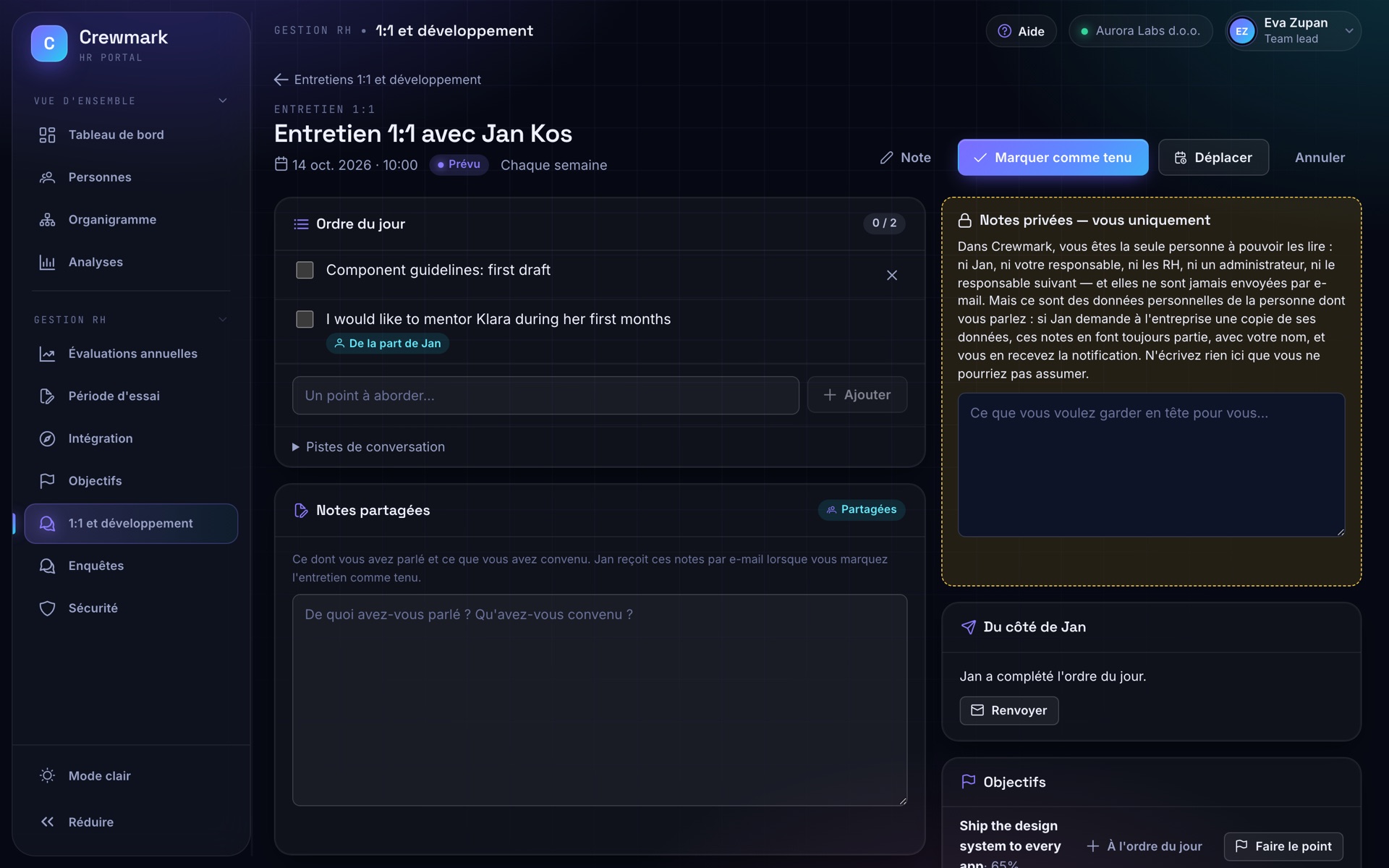Collapse the Gestion RH section
Image resolution: width=1389 pixels, height=868 pixels.
click(223, 319)
